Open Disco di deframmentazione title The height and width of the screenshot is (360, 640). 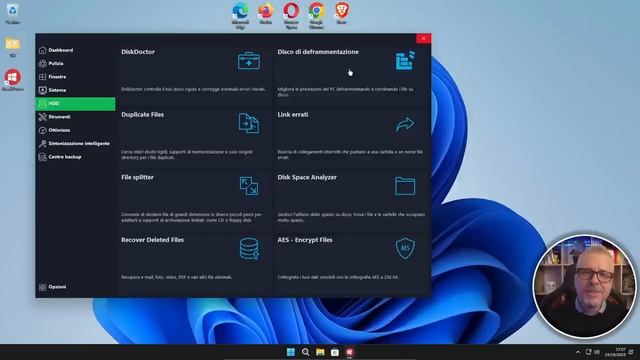coord(318,52)
